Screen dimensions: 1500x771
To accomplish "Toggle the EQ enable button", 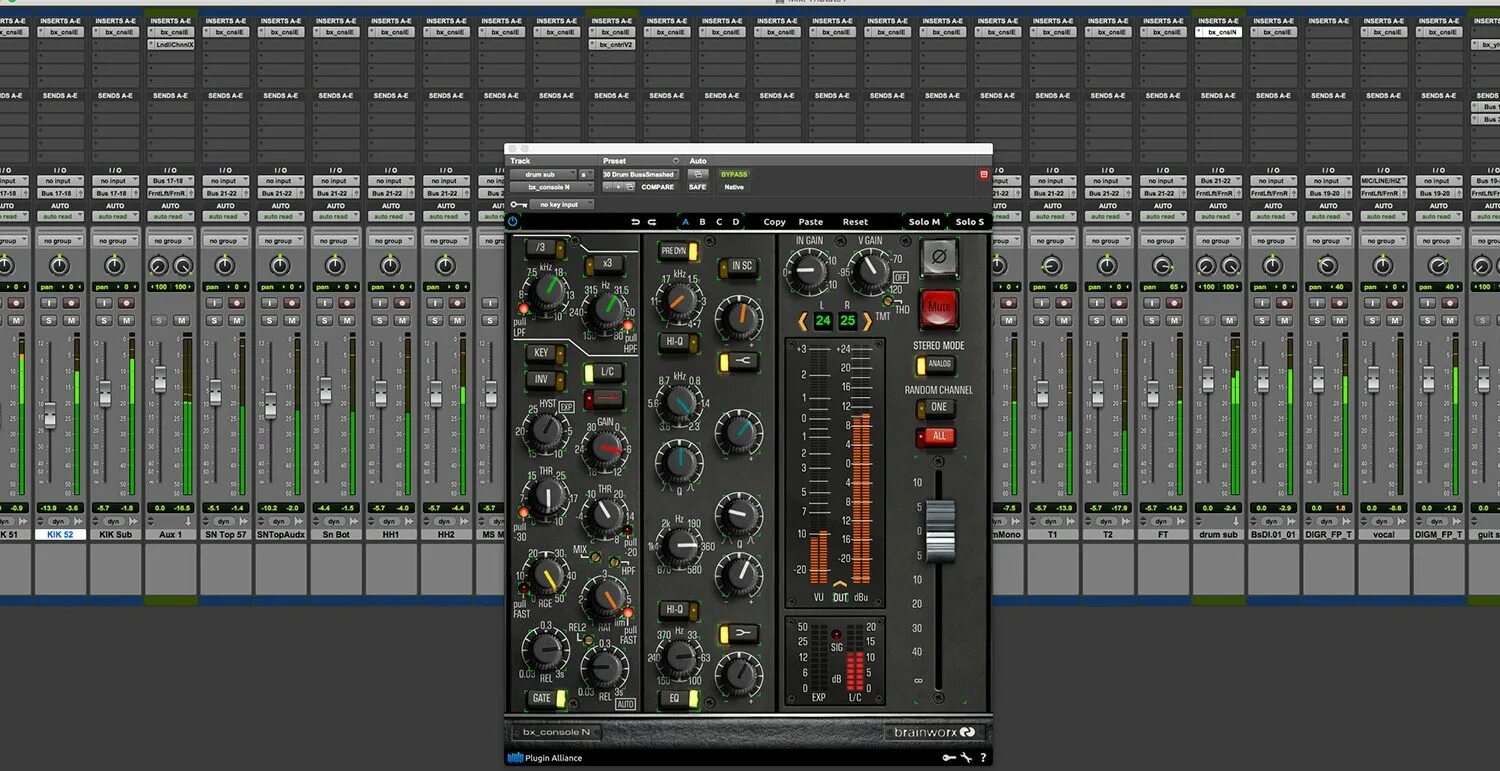I will tap(678, 698).
